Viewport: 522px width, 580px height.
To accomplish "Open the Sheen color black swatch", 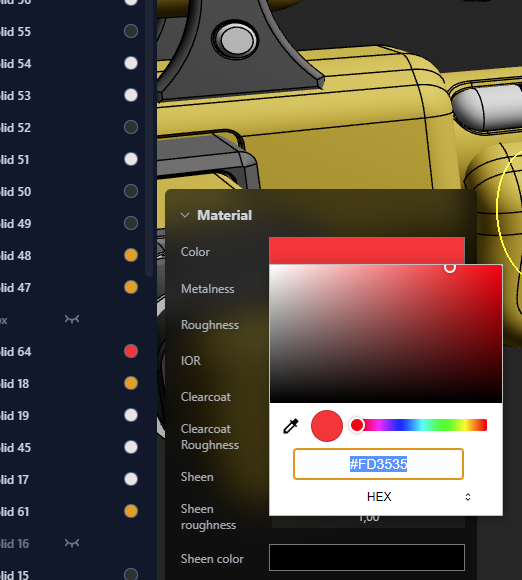I will pyautogui.click(x=367, y=557).
